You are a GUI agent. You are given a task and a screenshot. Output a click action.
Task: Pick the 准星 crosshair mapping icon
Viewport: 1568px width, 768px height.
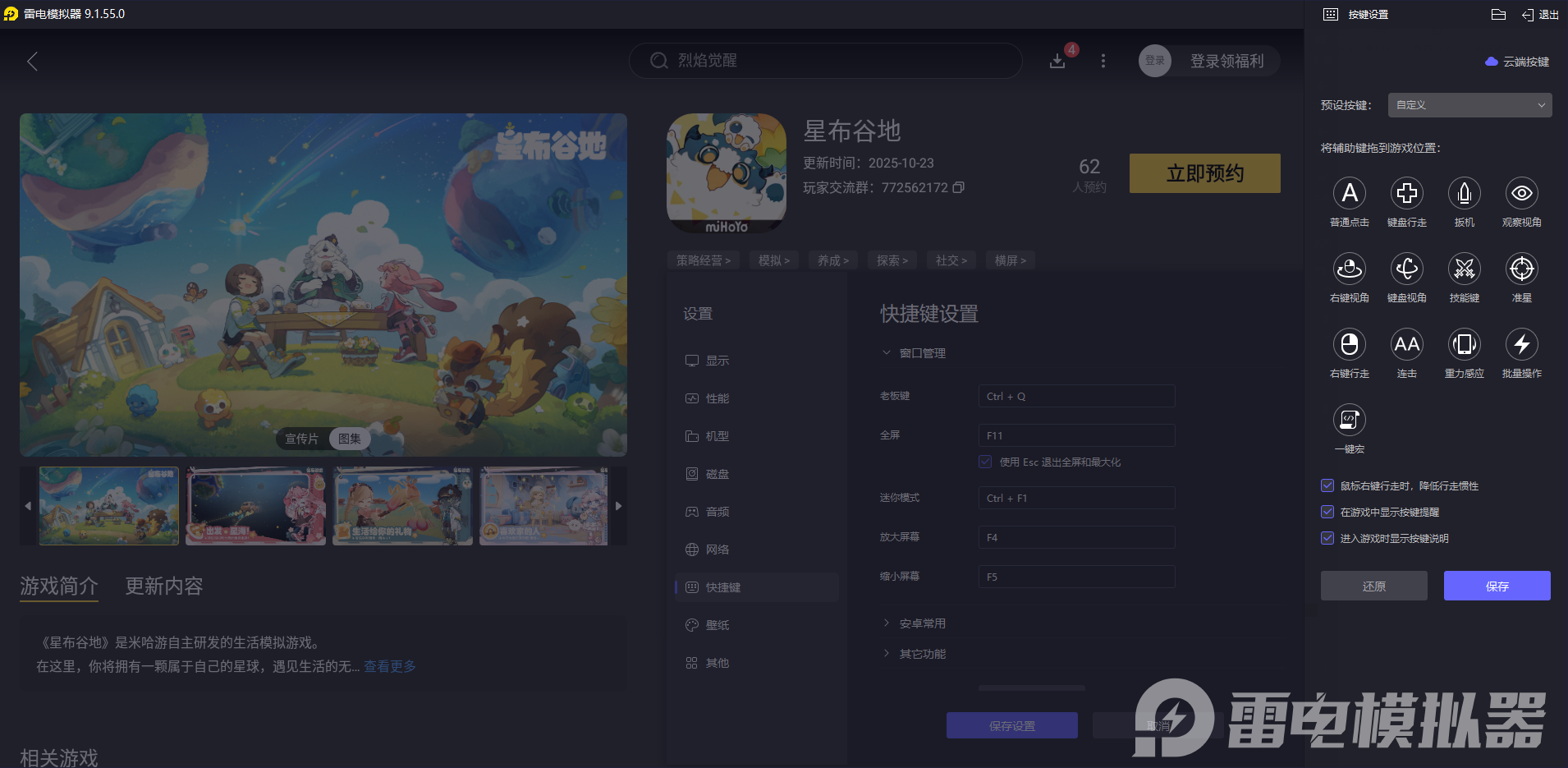click(x=1521, y=269)
